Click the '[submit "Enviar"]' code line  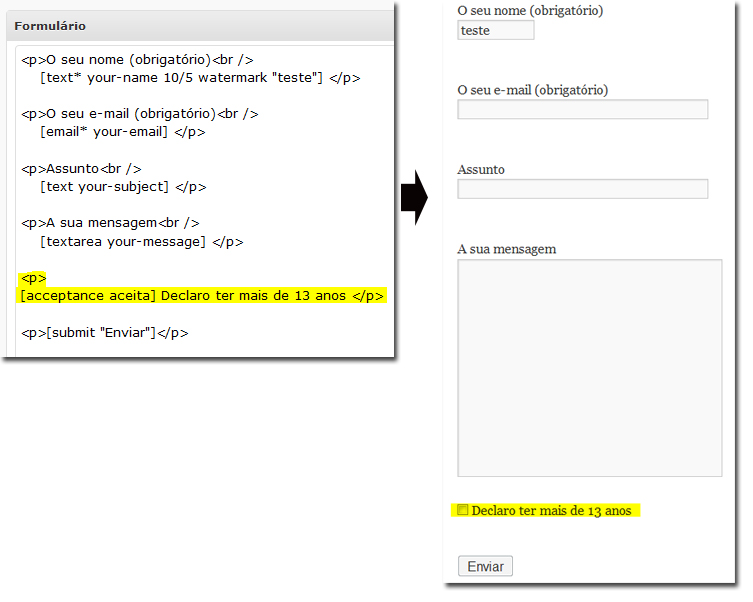pyautogui.click(x=105, y=333)
